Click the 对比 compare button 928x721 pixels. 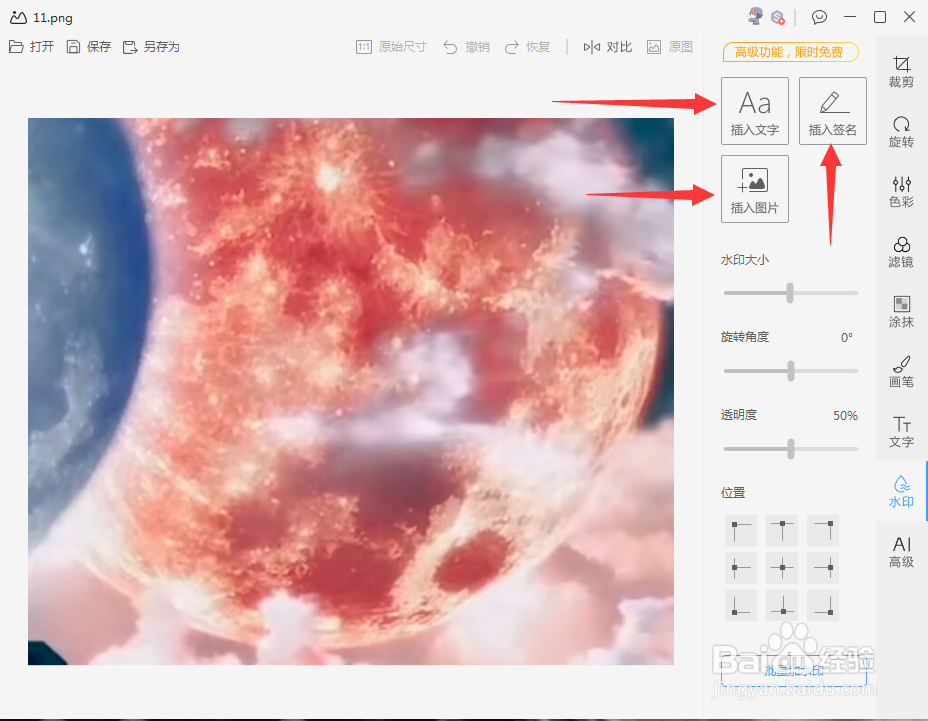coord(608,47)
